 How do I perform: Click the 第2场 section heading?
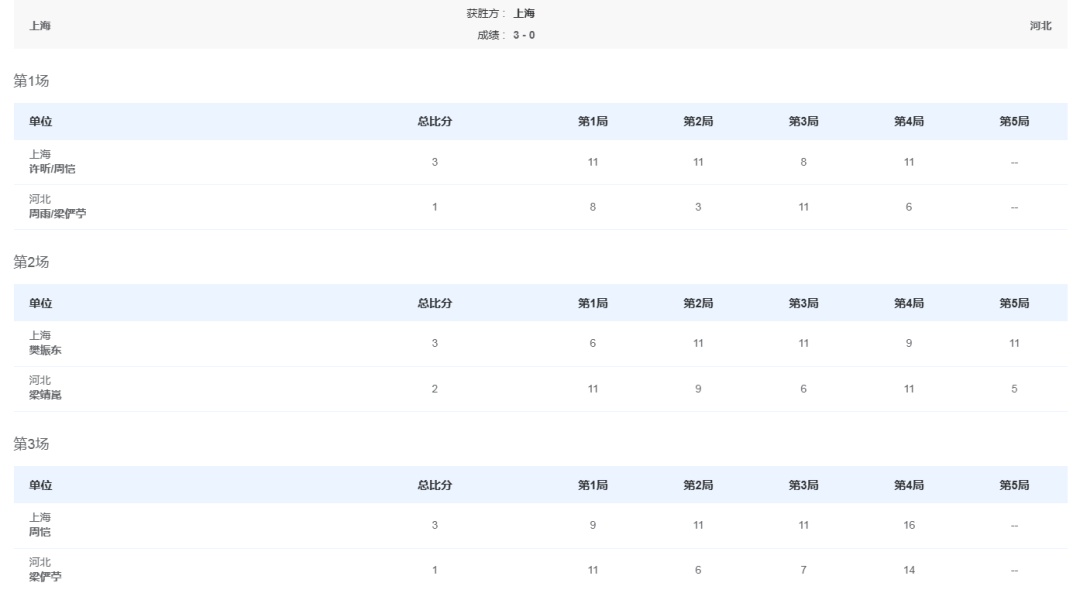point(31,262)
